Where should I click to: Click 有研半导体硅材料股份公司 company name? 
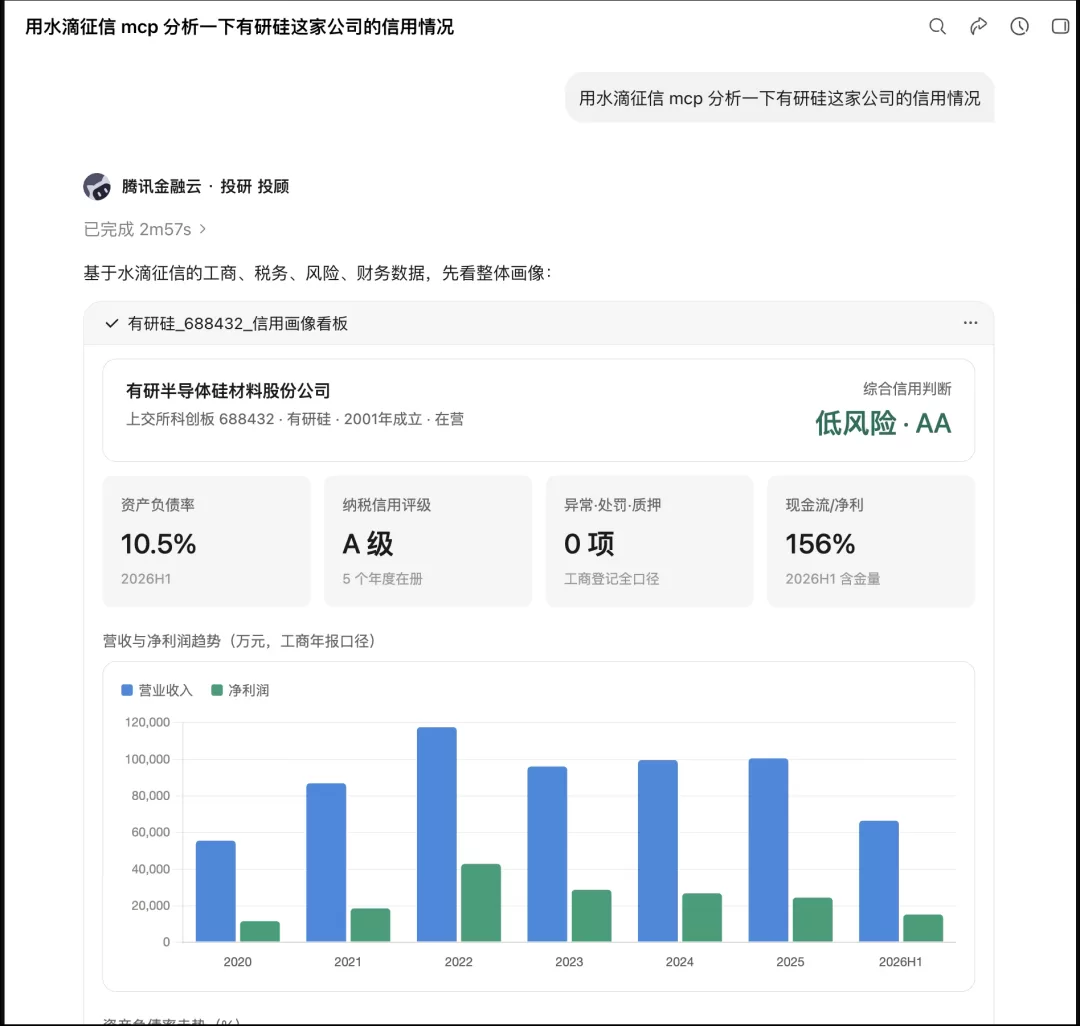228,391
